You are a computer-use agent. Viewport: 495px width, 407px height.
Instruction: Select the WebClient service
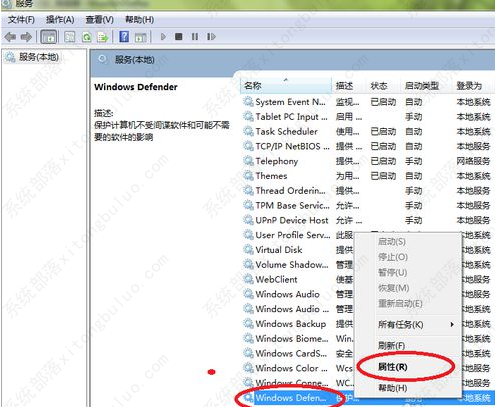[x=276, y=279]
